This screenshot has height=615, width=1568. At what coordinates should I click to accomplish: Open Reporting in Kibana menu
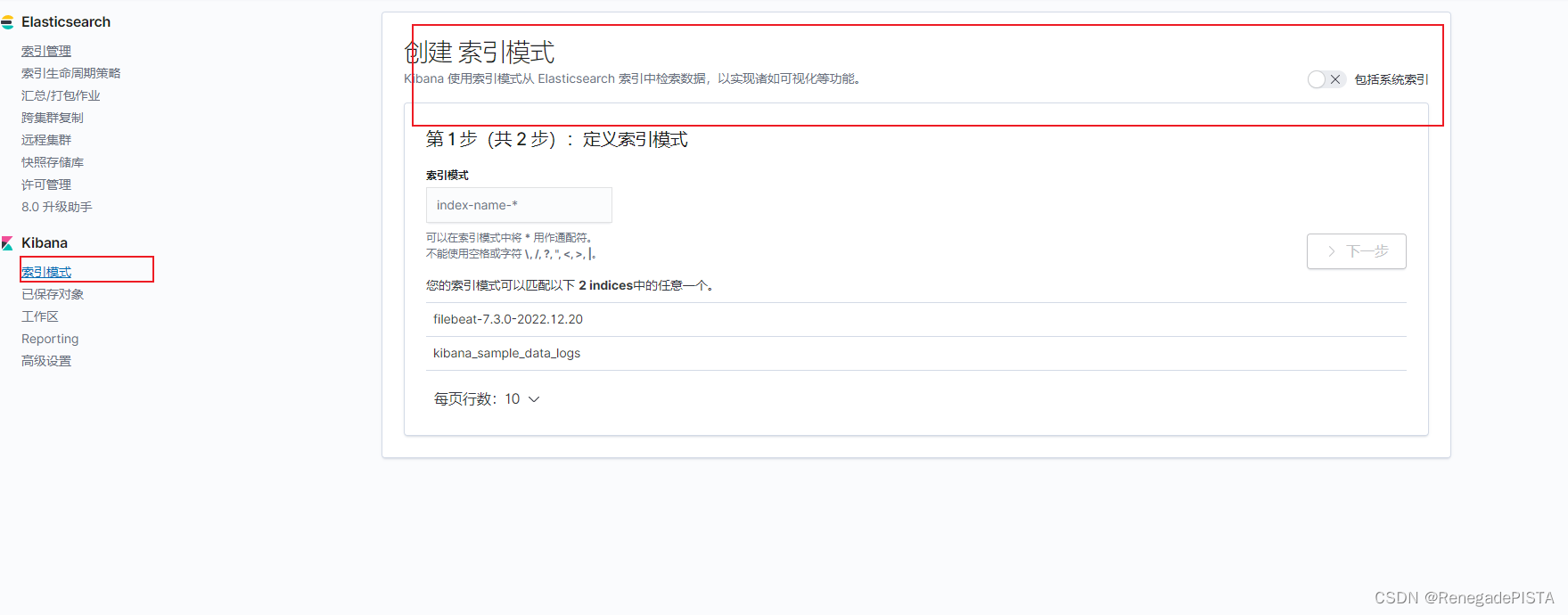[x=50, y=340]
